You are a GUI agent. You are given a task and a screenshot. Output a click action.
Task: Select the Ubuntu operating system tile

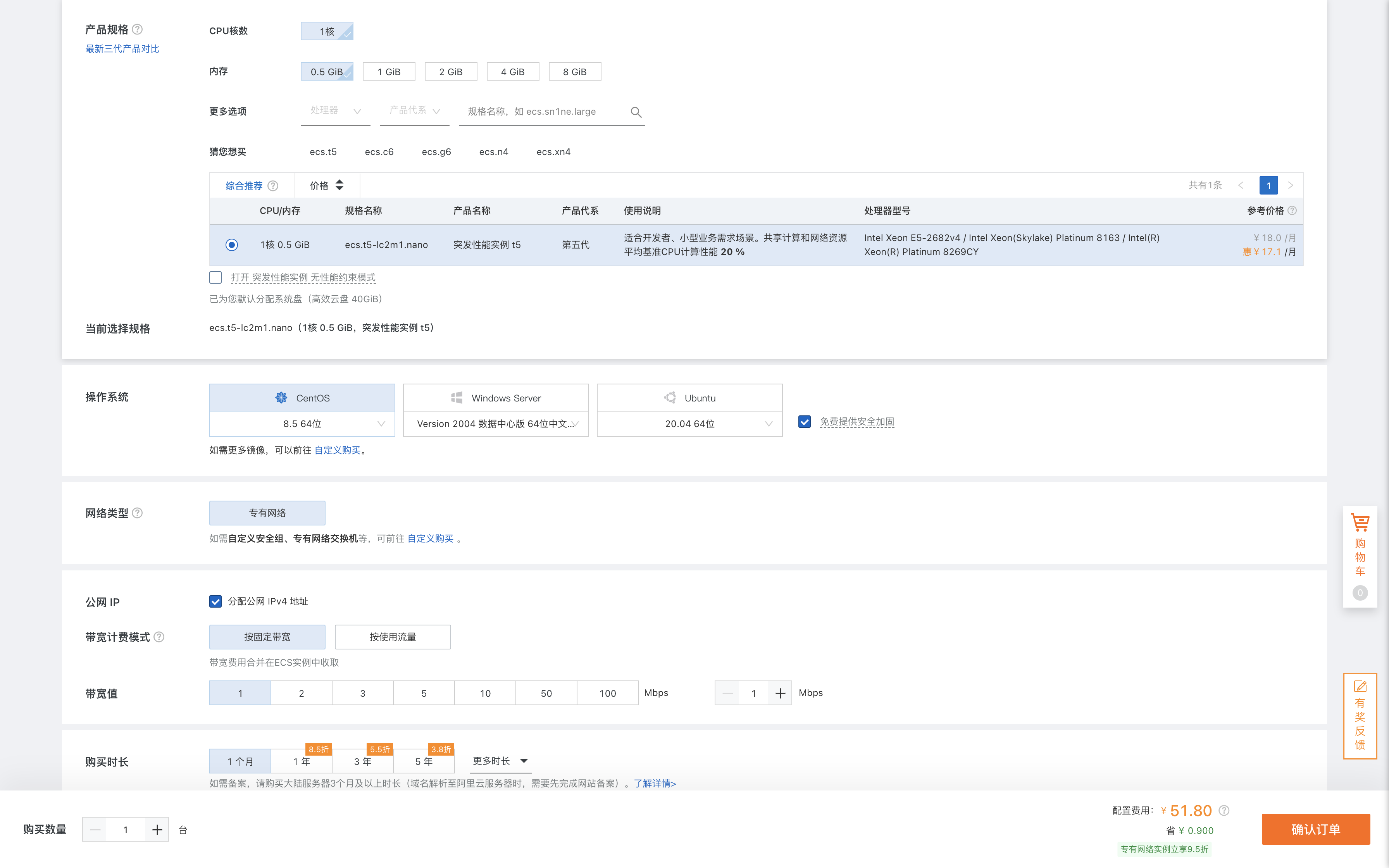click(x=689, y=397)
